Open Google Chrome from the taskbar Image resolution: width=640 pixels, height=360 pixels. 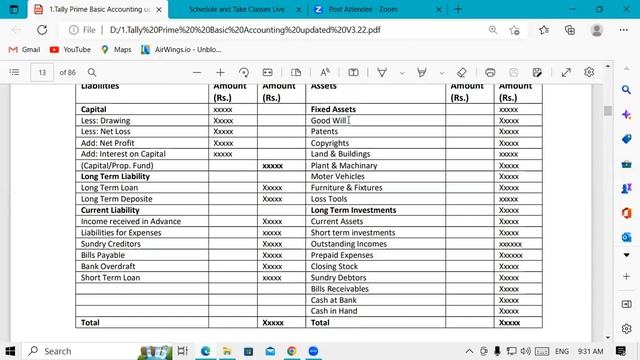tap(292, 351)
